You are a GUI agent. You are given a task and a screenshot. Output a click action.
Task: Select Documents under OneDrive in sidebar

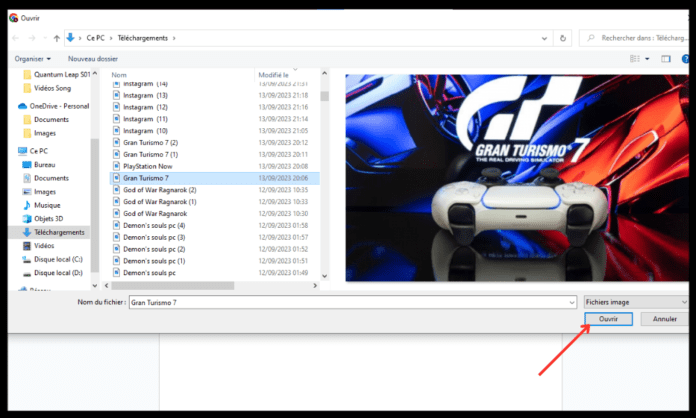(x=46, y=119)
